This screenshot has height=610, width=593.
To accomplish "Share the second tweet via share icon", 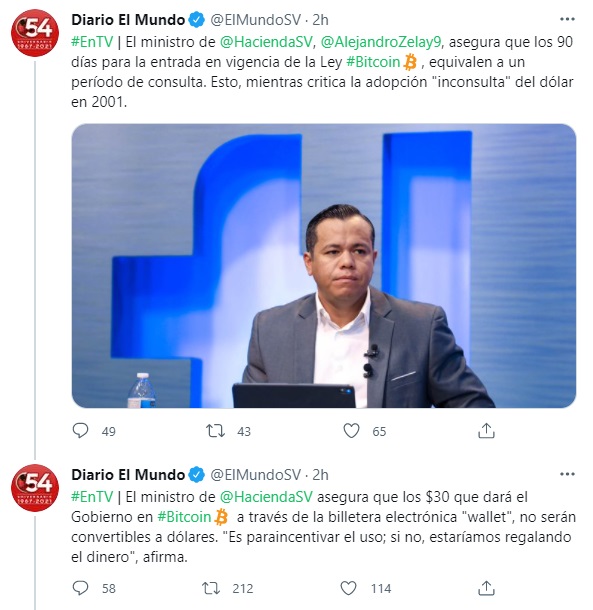I will (486, 588).
